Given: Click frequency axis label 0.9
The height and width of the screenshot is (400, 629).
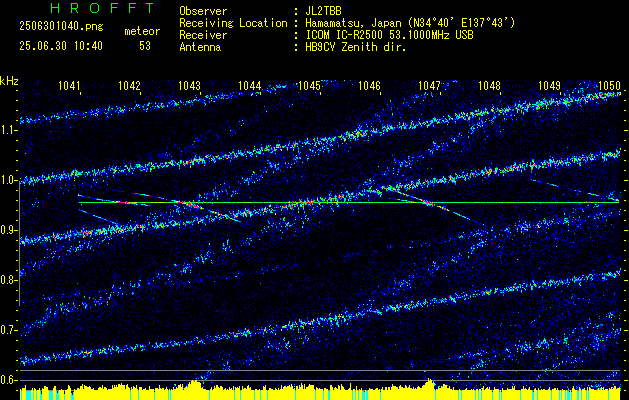Looking at the screenshot, I should tap(8, 231).
